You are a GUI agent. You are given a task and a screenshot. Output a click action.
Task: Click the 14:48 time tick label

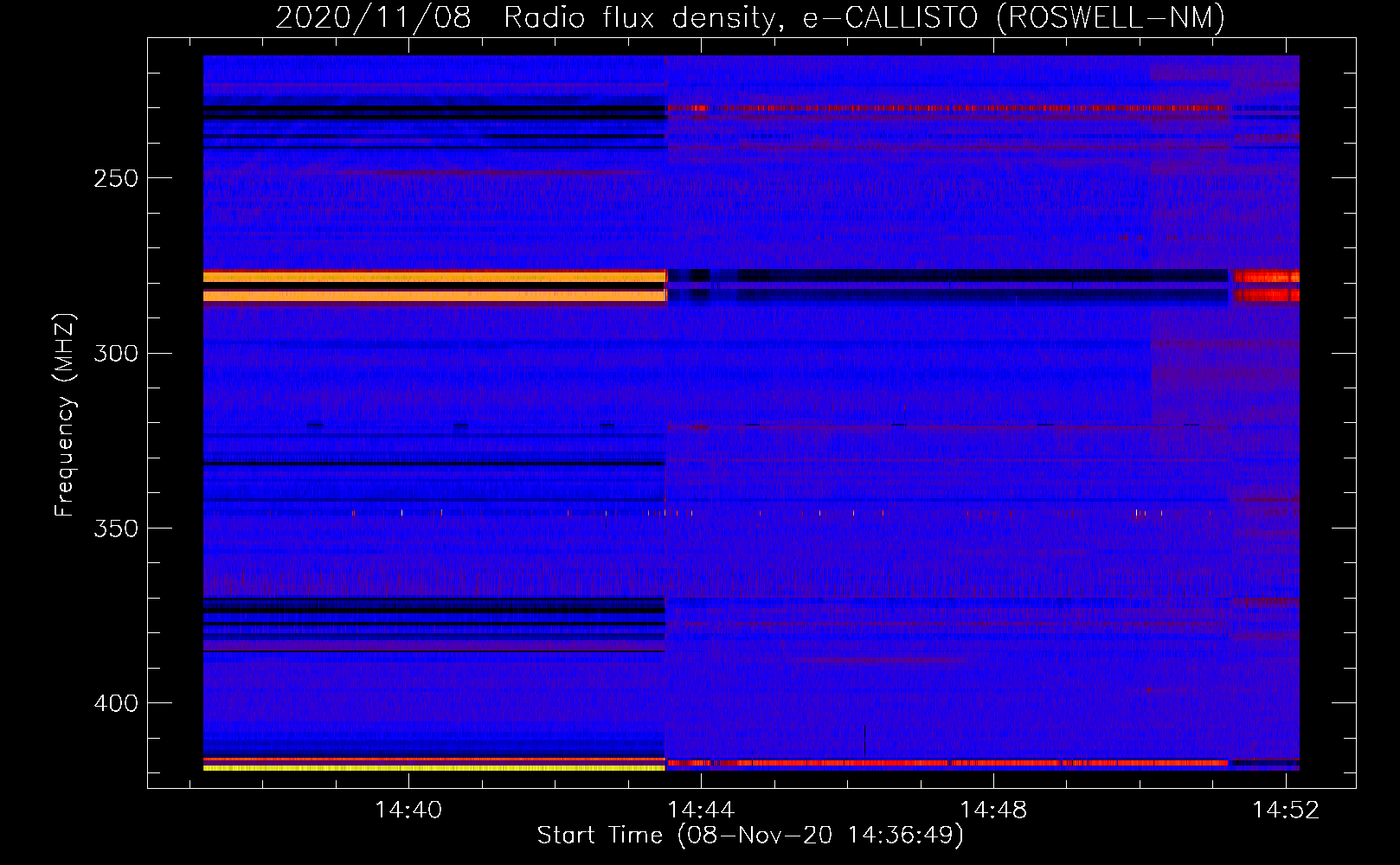click(993, 810)
